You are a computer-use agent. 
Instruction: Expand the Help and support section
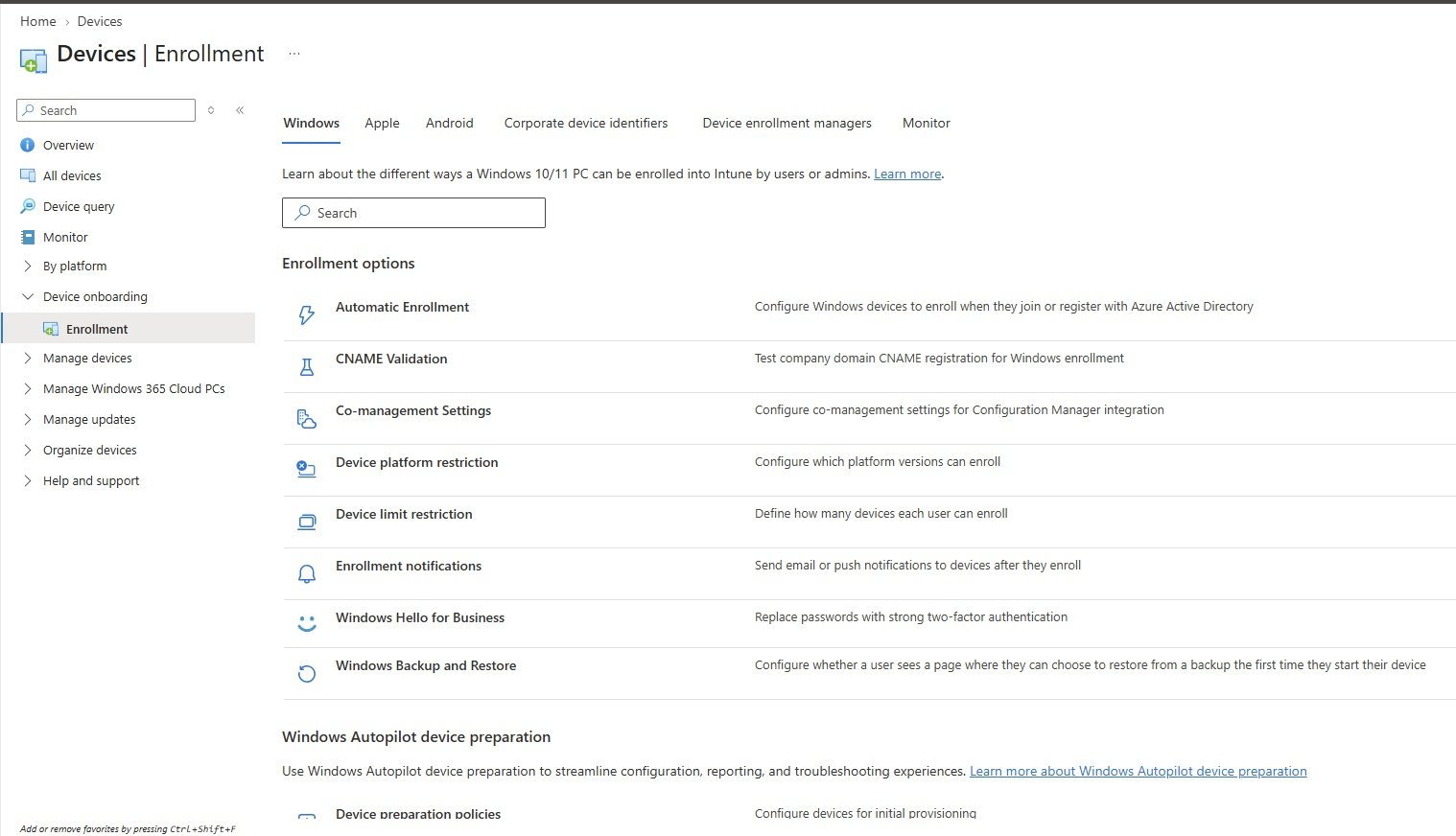coord(28,481)
